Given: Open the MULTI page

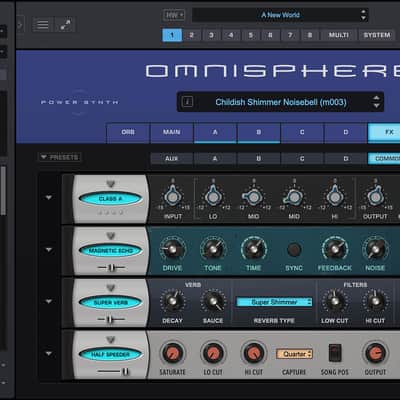Looking at the screenshot, I should [x=339, y=35].
